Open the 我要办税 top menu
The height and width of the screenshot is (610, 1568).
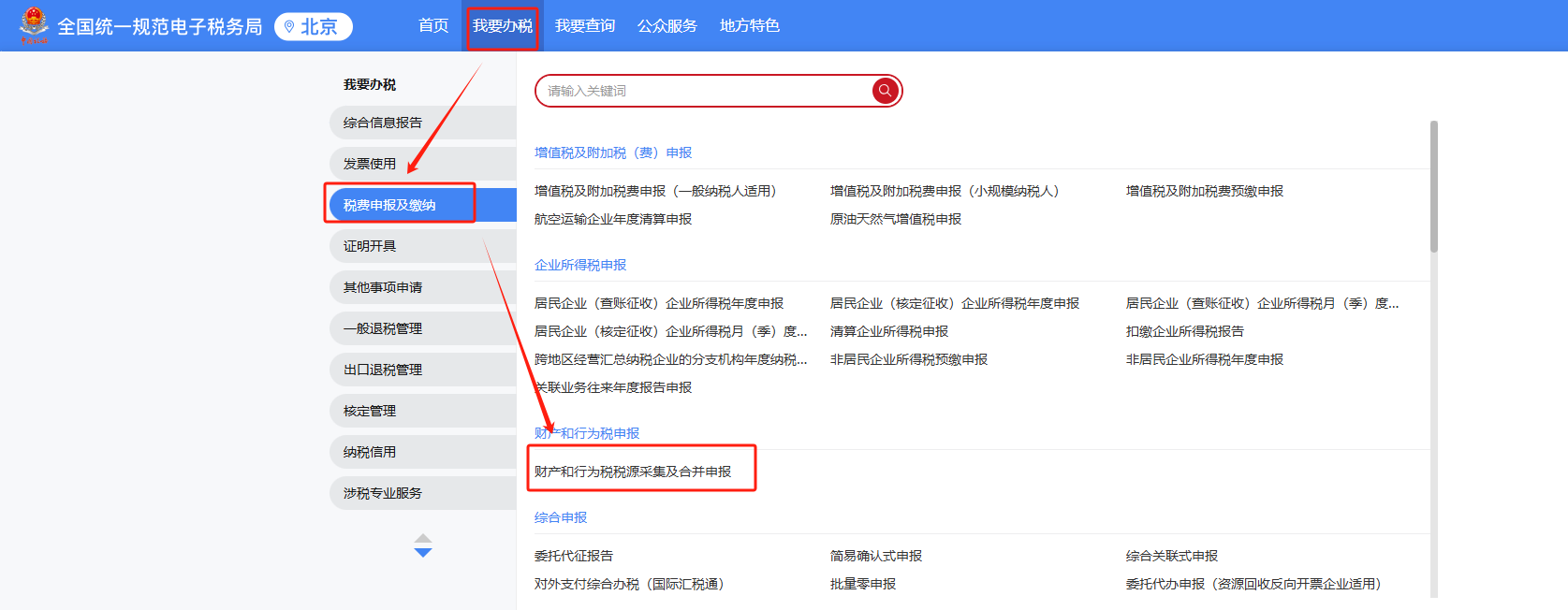click(502, 25)
